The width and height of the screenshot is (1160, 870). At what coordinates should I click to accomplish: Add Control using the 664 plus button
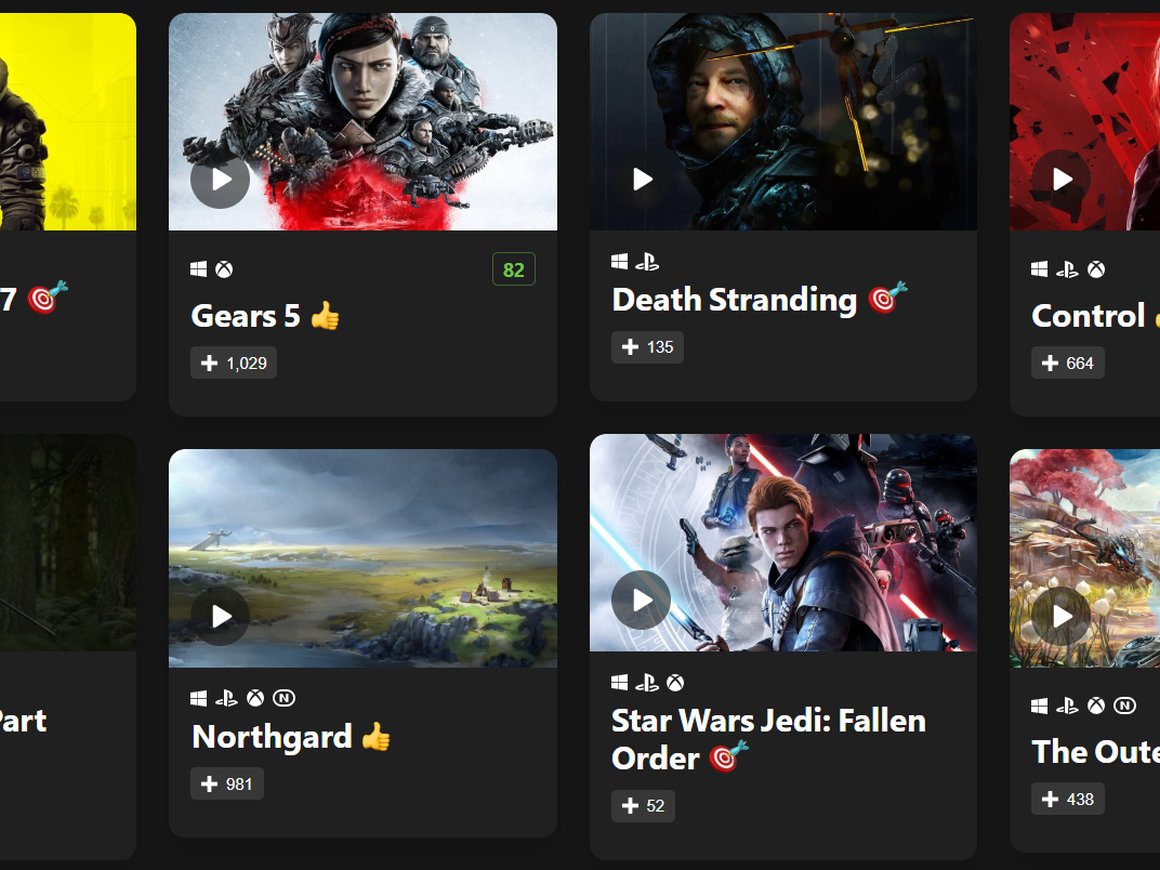[x=1068, y=362]
